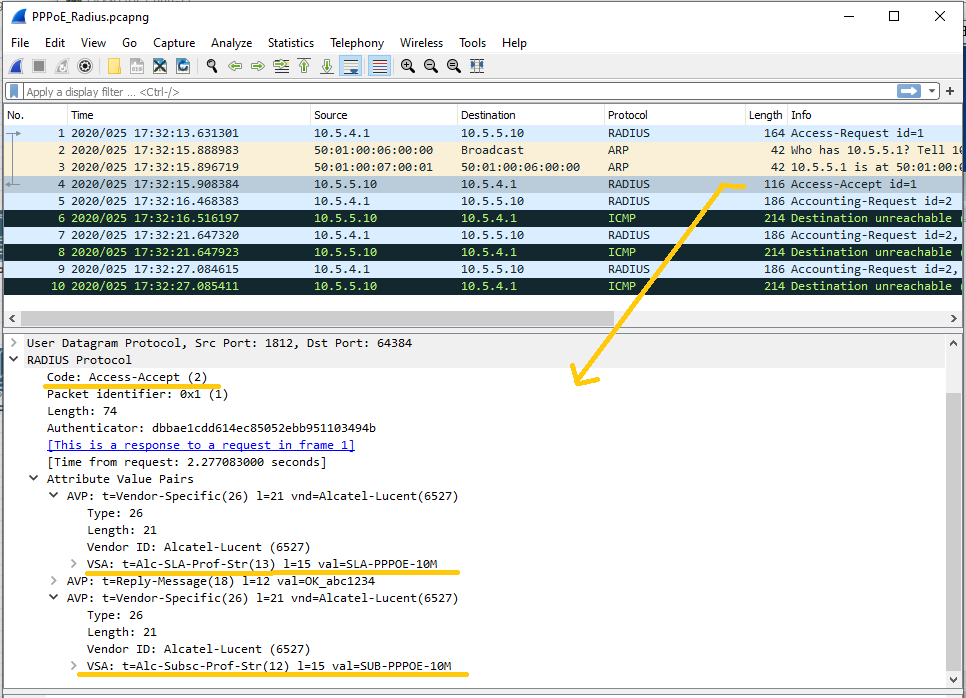The height and width of the screenshot is (698, 966).
Task: Expand the User Datagram Protocol section
Action: (13, 342)
